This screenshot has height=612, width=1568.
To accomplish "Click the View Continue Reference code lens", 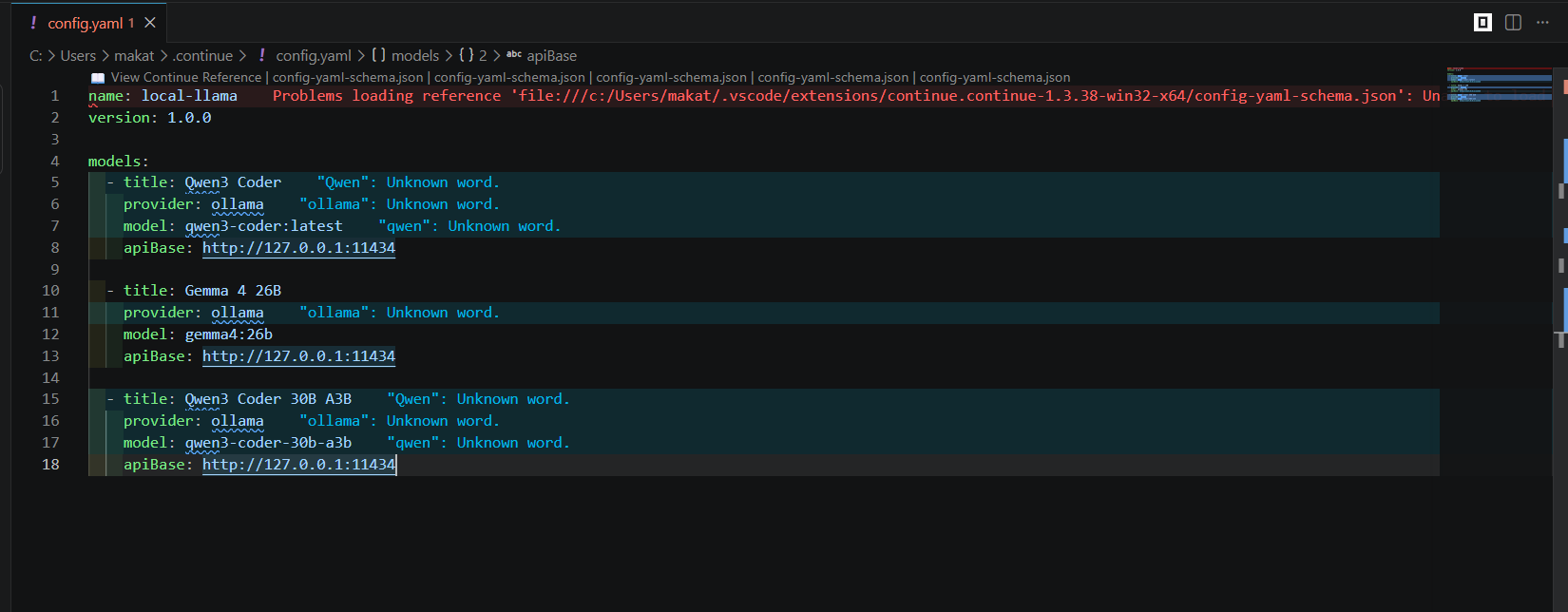I will [185, 78].
